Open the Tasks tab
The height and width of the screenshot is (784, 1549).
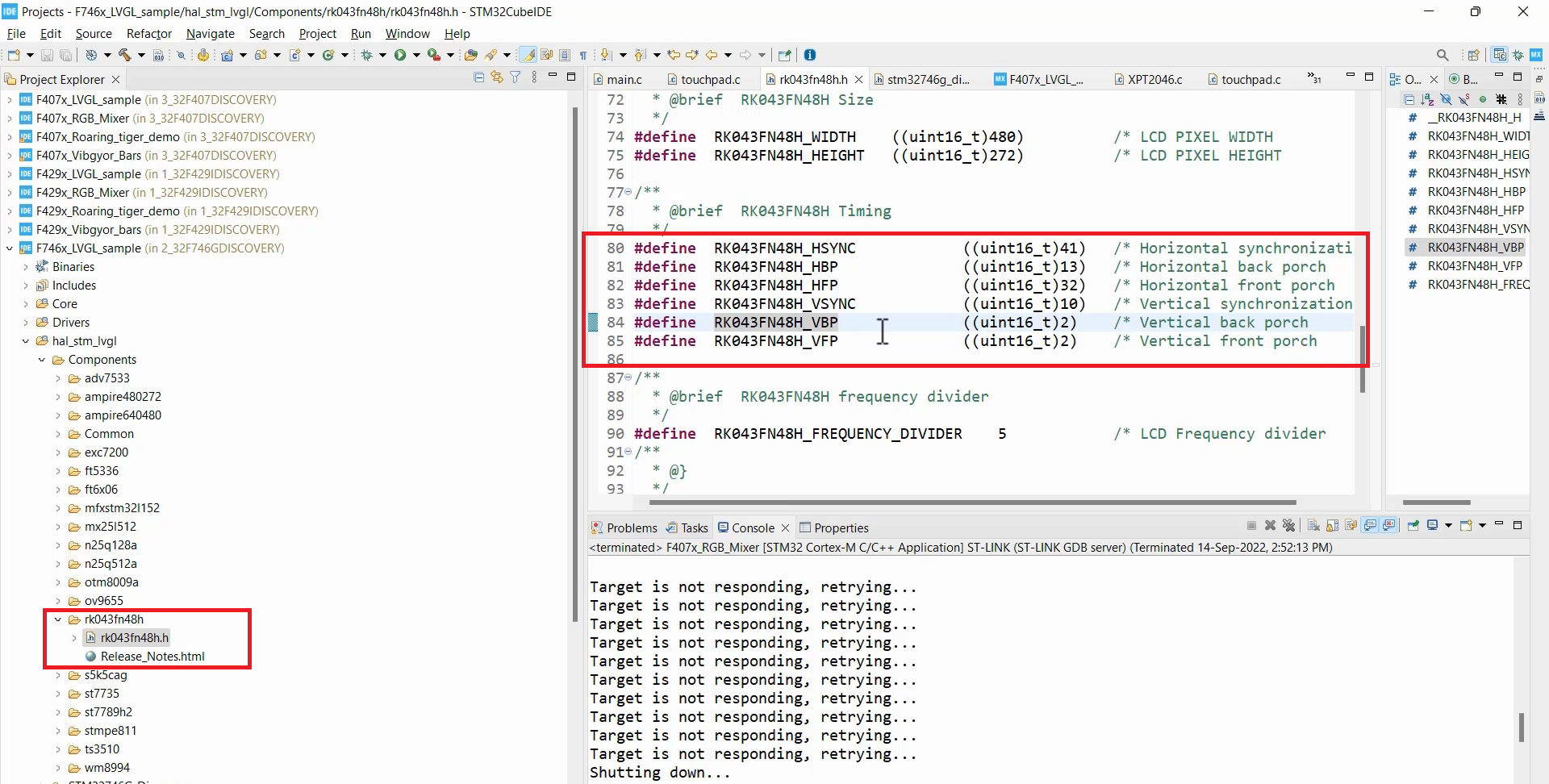pyautogui.click(x=687, y=528)
